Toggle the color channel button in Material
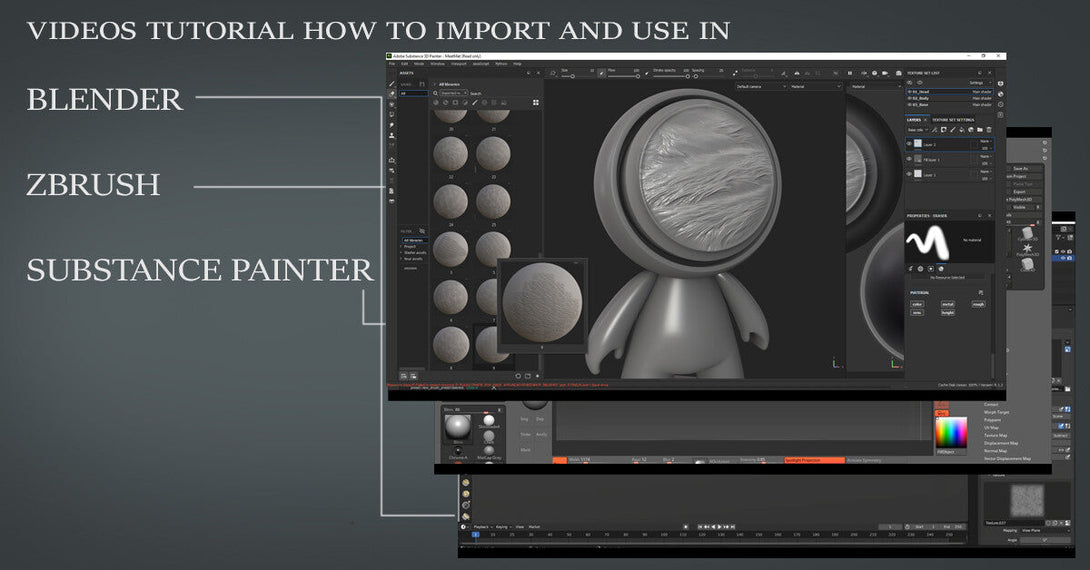Viewport: 1090px width, 570px height. click(918, 304)
